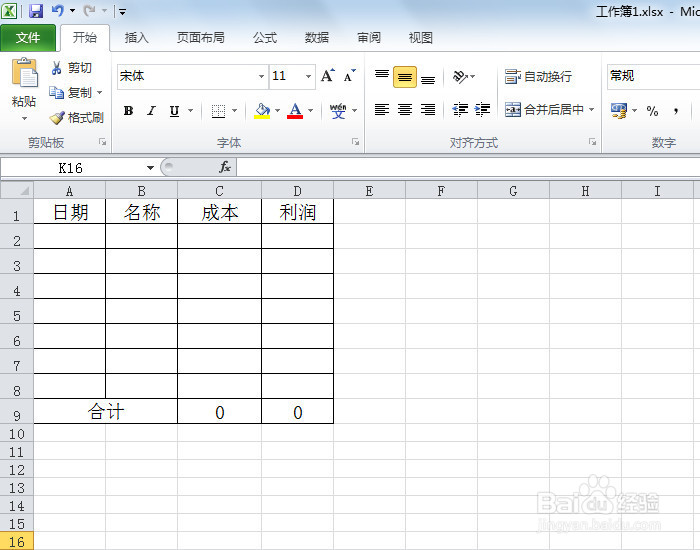Image resolution: width=700 pixels, height=550 pixels.
Task: Click Merge and Center (合并后居中) button
Action: (544, 109)
